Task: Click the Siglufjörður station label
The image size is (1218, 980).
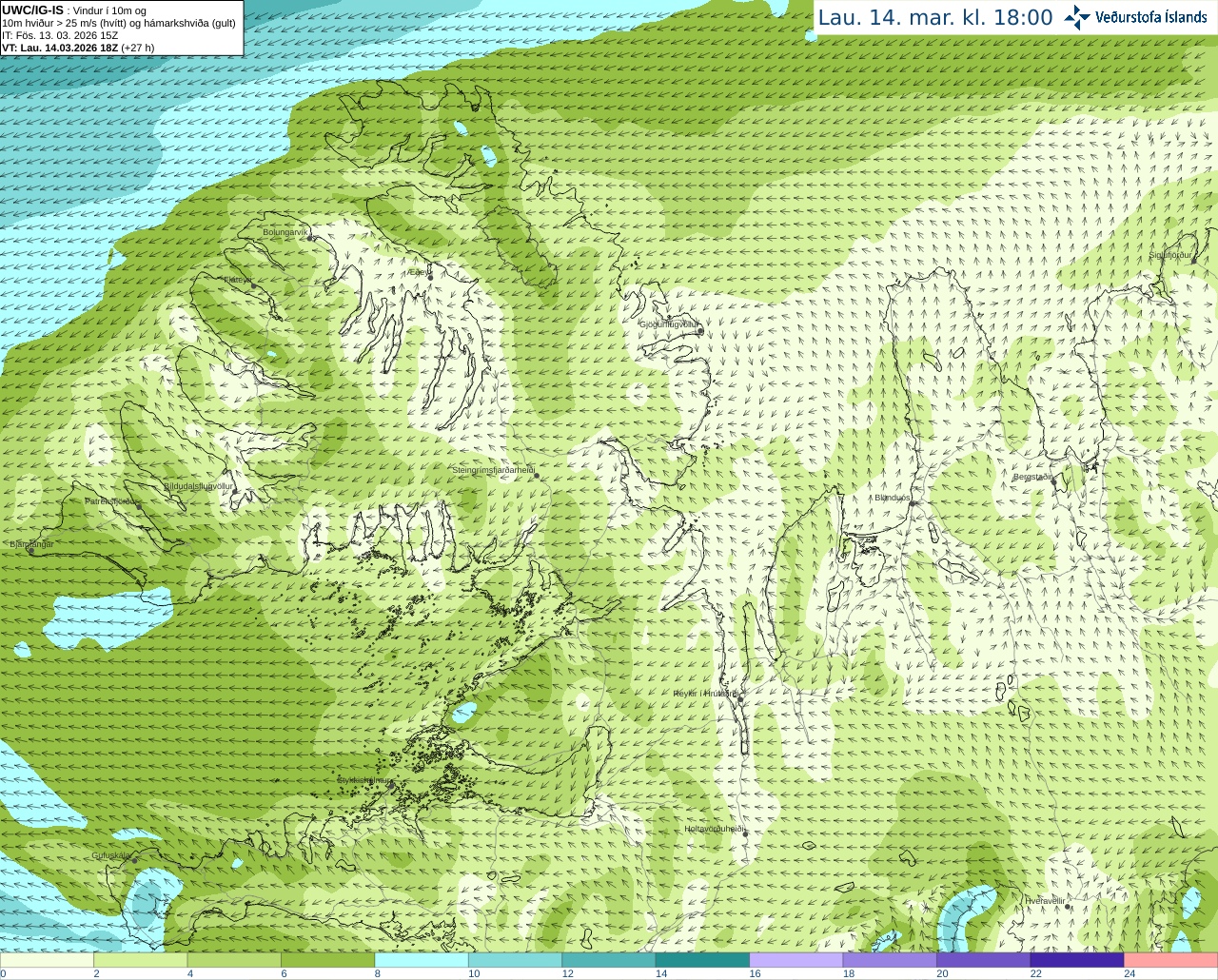Action: (1170, 255)
